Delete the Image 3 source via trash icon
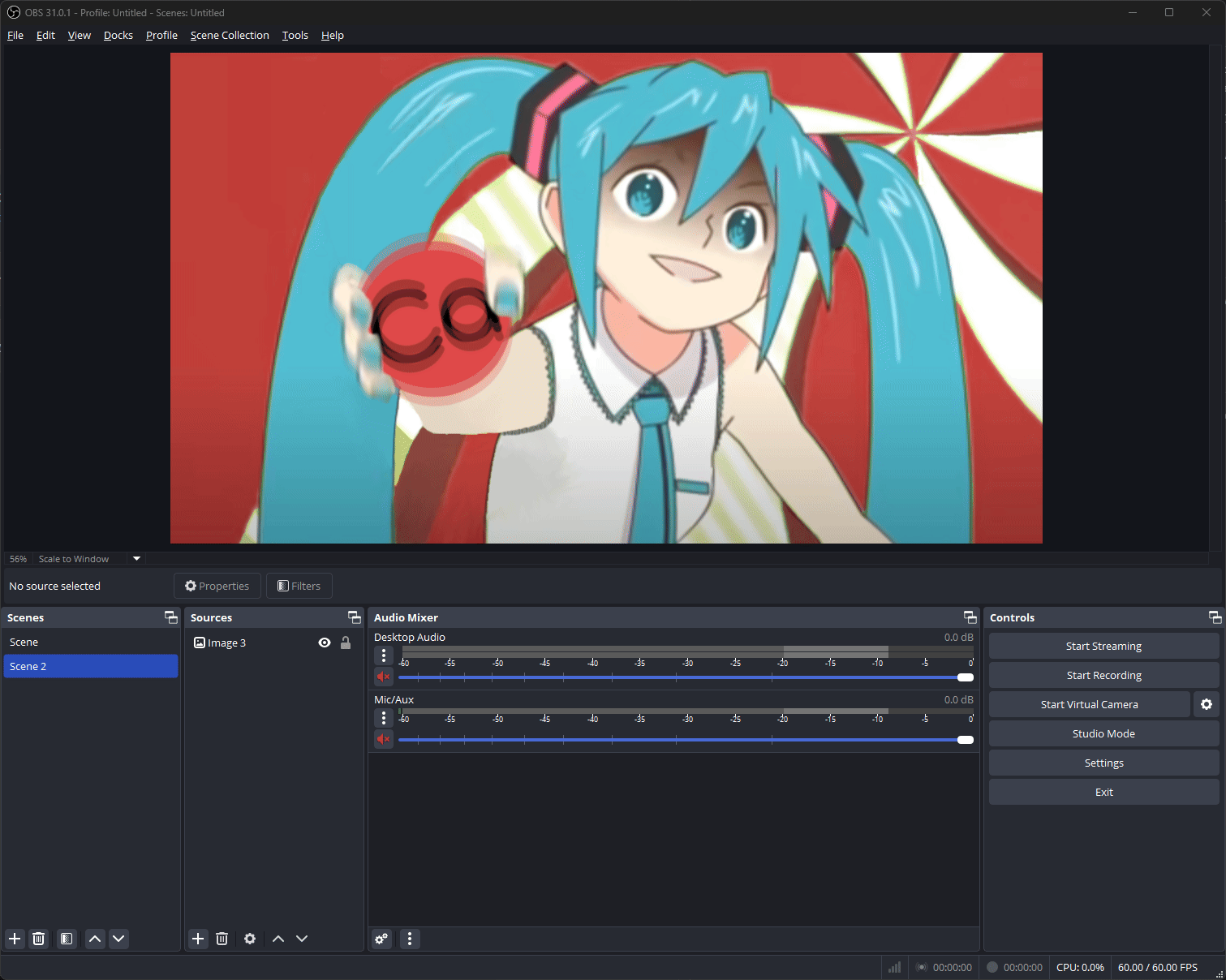The width and height of the screenshot is (1226, 980). coord(222,939)
